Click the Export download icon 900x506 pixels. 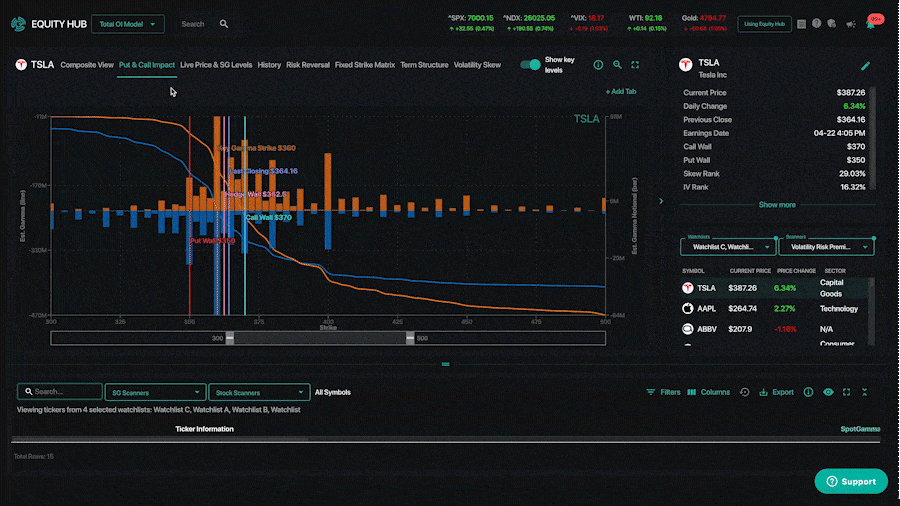[x=763, y=392]
